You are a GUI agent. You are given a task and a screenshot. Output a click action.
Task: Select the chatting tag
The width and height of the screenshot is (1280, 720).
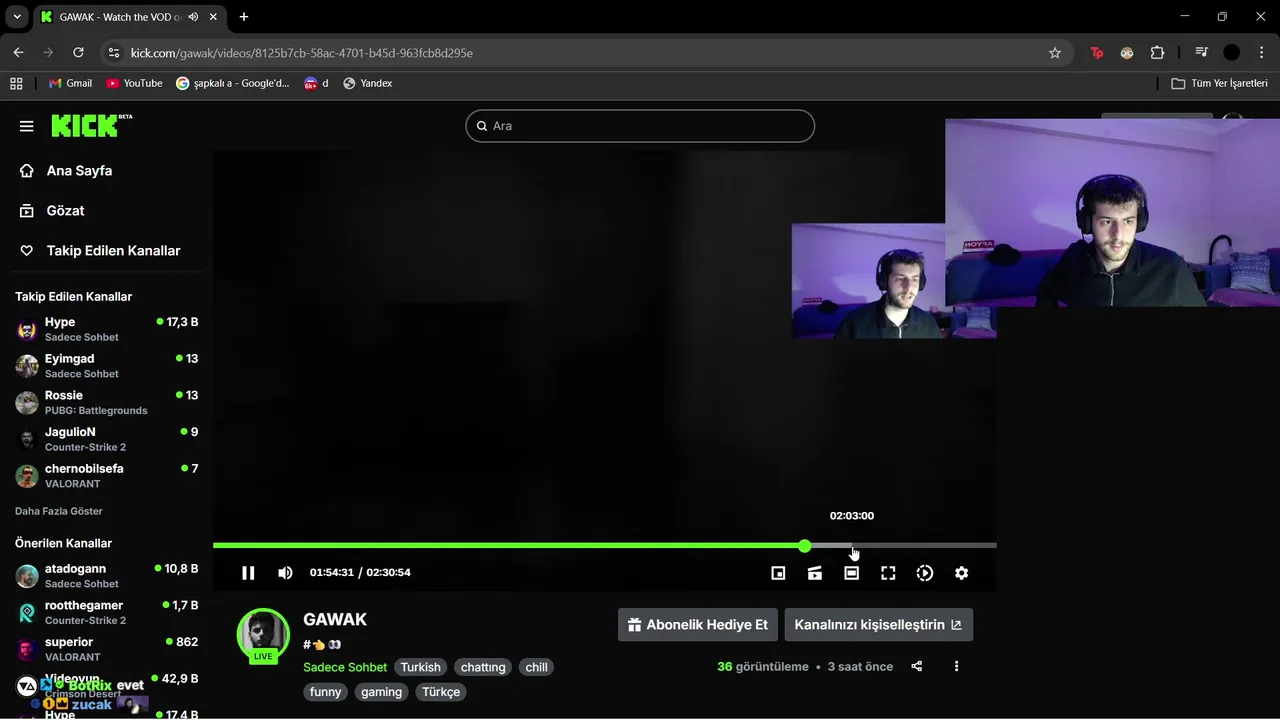483,667
